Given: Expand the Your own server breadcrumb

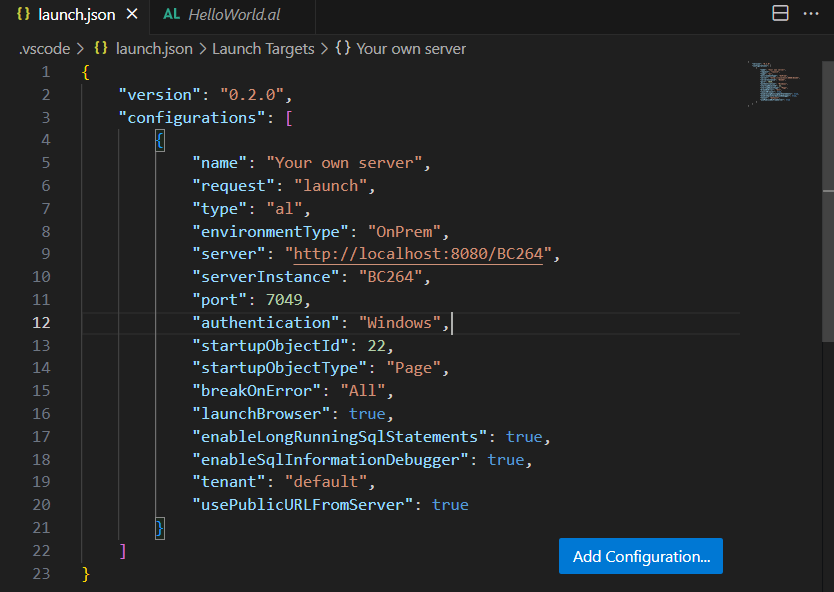Looking at the screenshot, I should [411, 48].
